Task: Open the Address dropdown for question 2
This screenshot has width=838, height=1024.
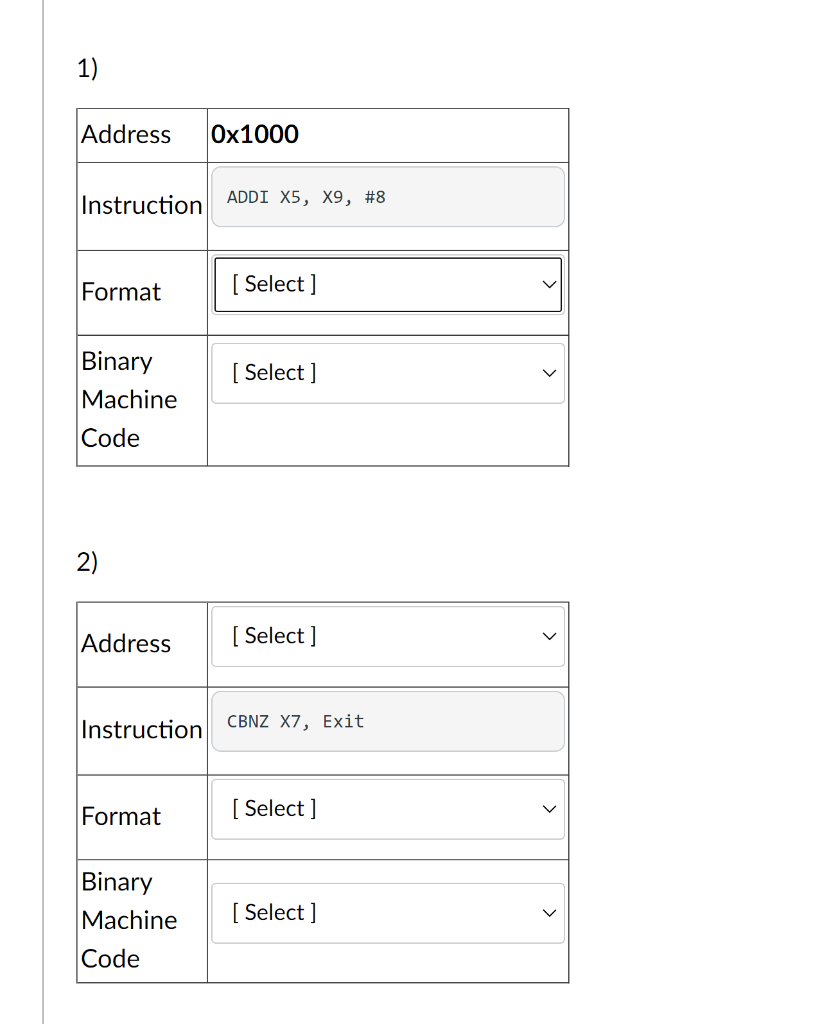Action: (388, 636)
